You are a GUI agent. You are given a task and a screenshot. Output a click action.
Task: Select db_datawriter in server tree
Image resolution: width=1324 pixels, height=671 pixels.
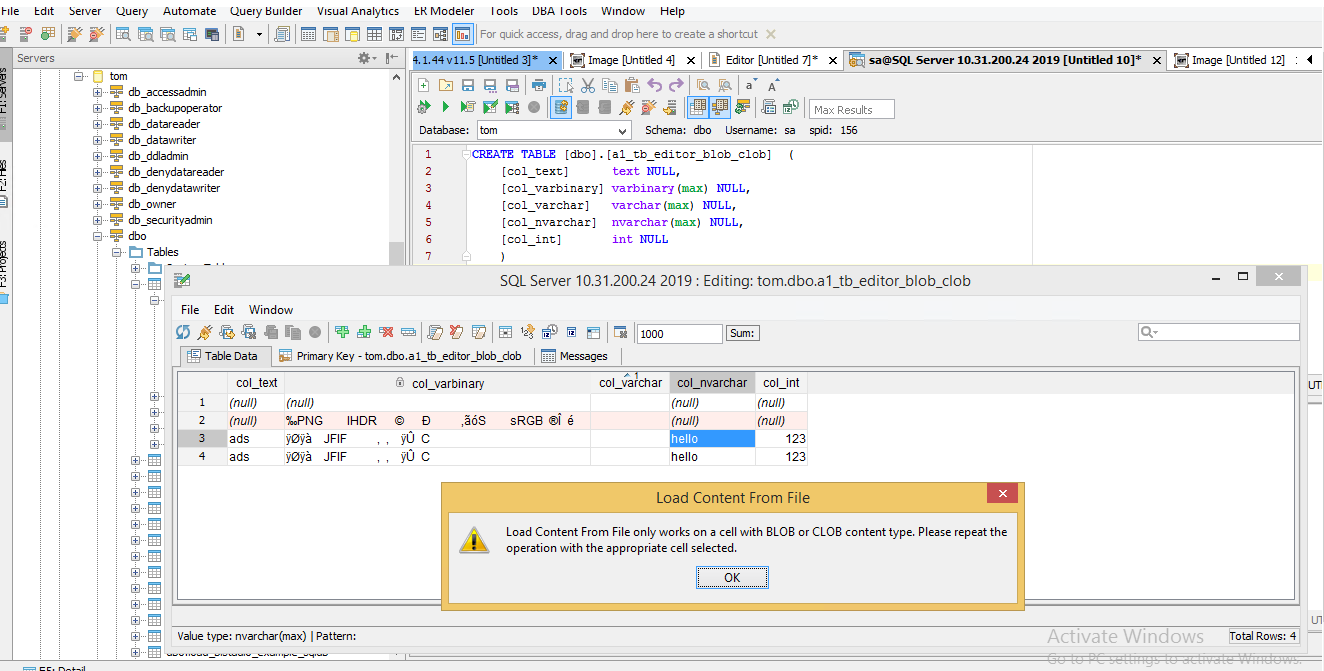164,140
